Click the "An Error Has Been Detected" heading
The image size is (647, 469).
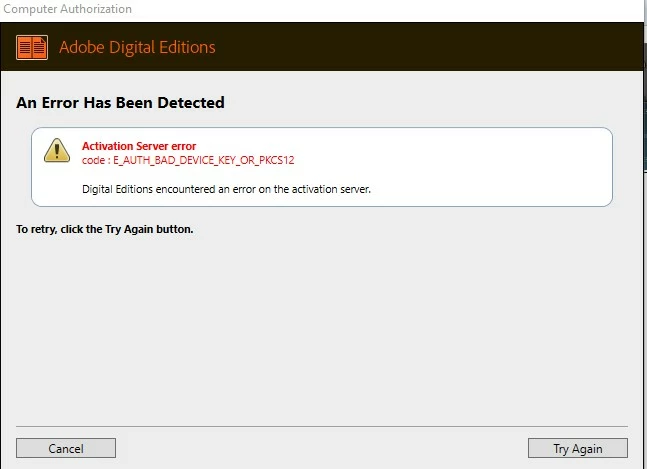click(x=120, y=103)
